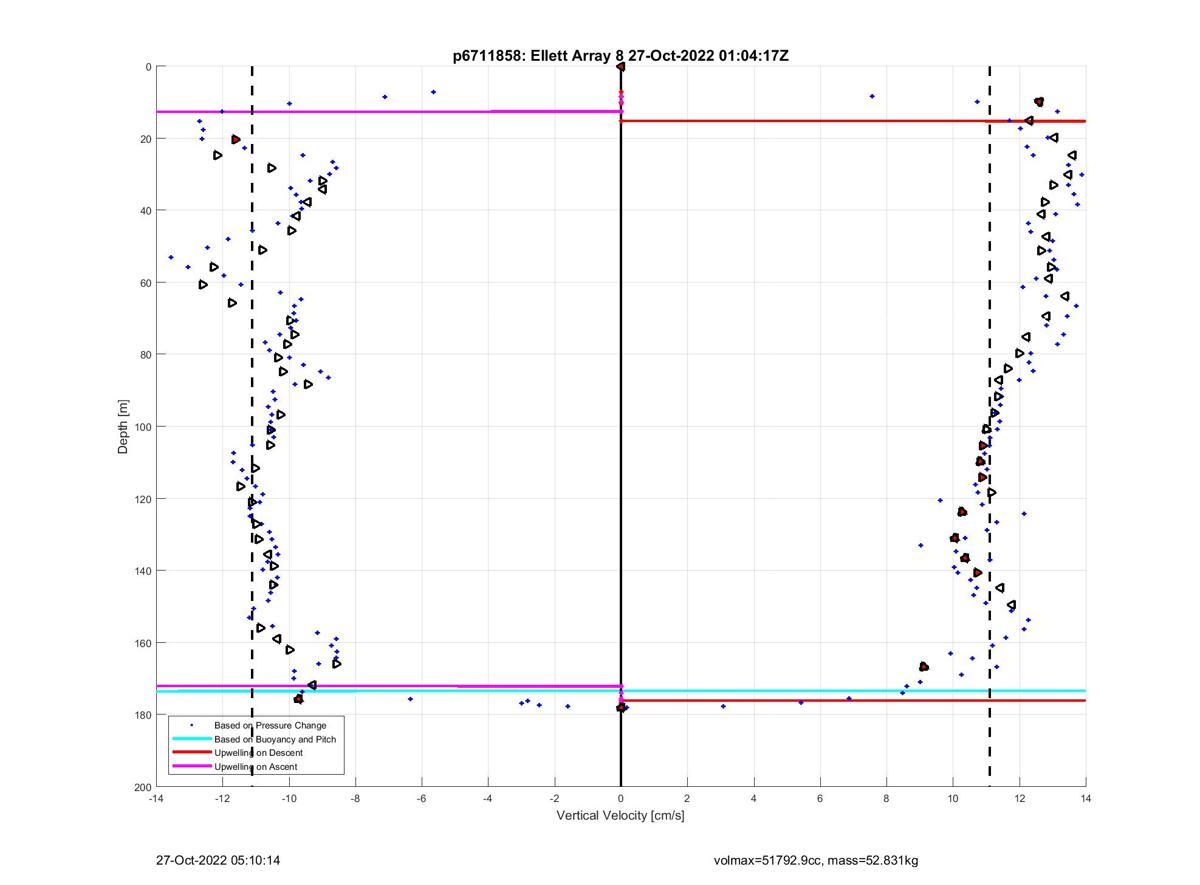The width and height of the screenshot is (1200, 885).
Task: Click x-axis tick label '-12'
Action: (x=222, y=798)
